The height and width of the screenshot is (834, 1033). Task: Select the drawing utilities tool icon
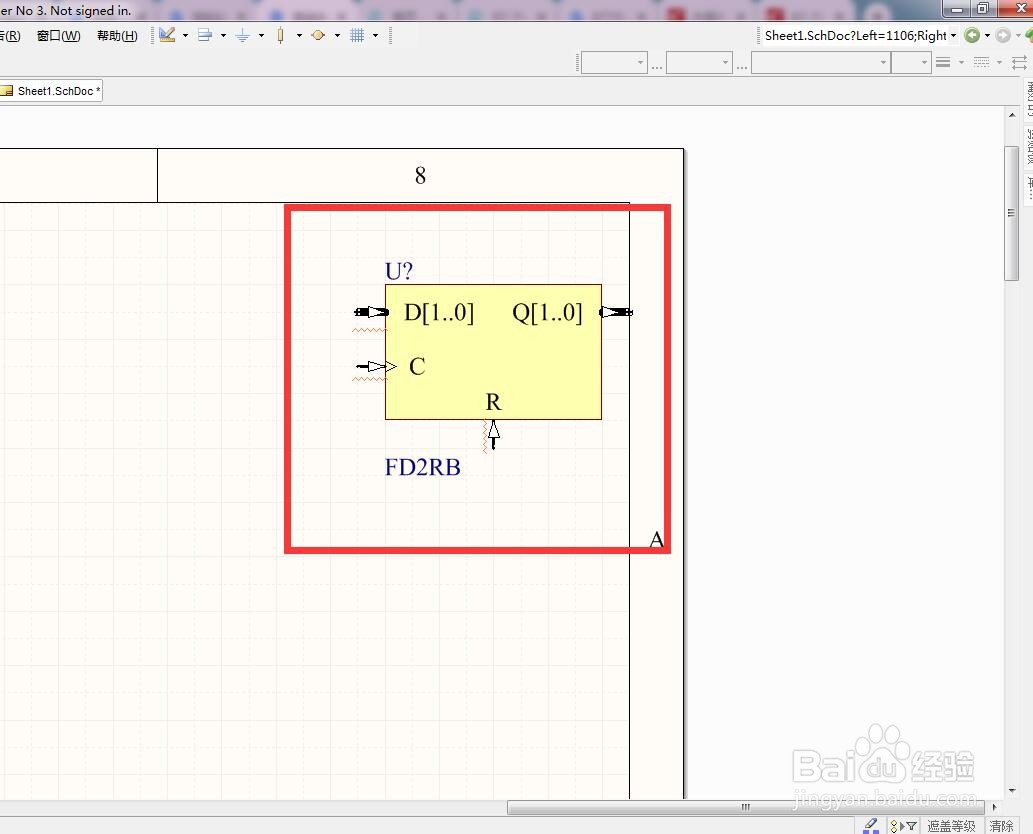pyautogui.click(x=167, y=35)
